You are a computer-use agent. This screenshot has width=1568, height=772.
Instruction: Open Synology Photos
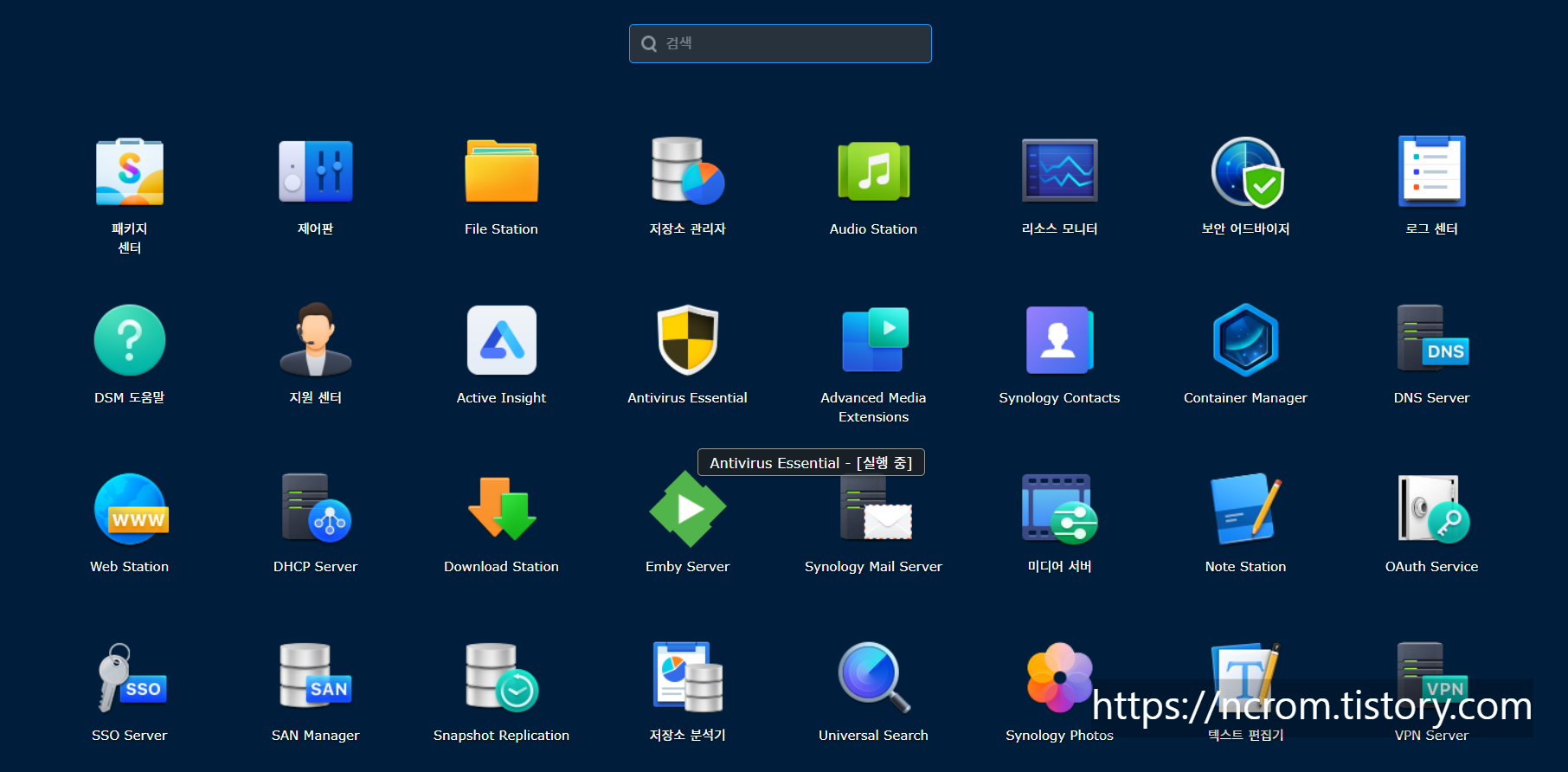(x=1060, y=678)
